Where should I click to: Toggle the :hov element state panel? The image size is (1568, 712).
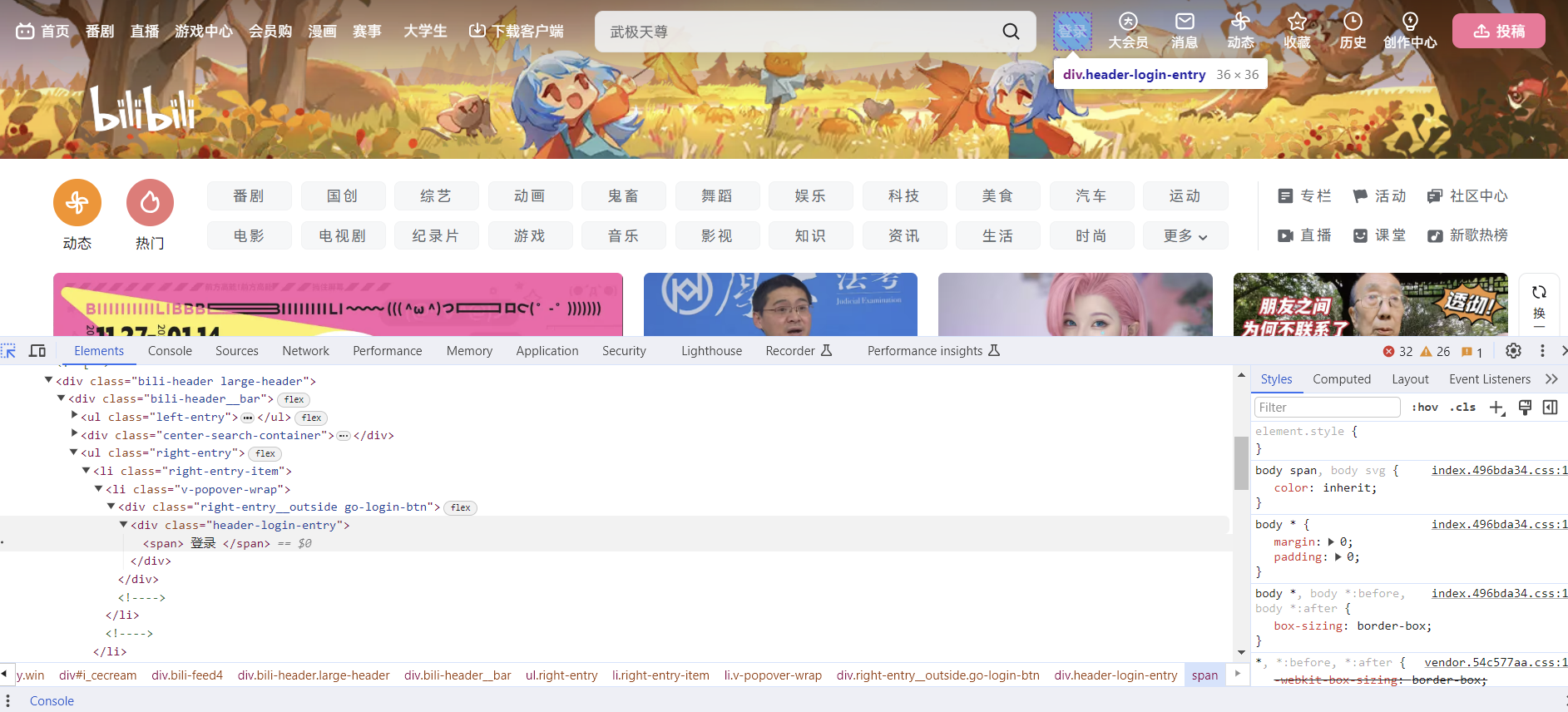tap(1425, 408)
